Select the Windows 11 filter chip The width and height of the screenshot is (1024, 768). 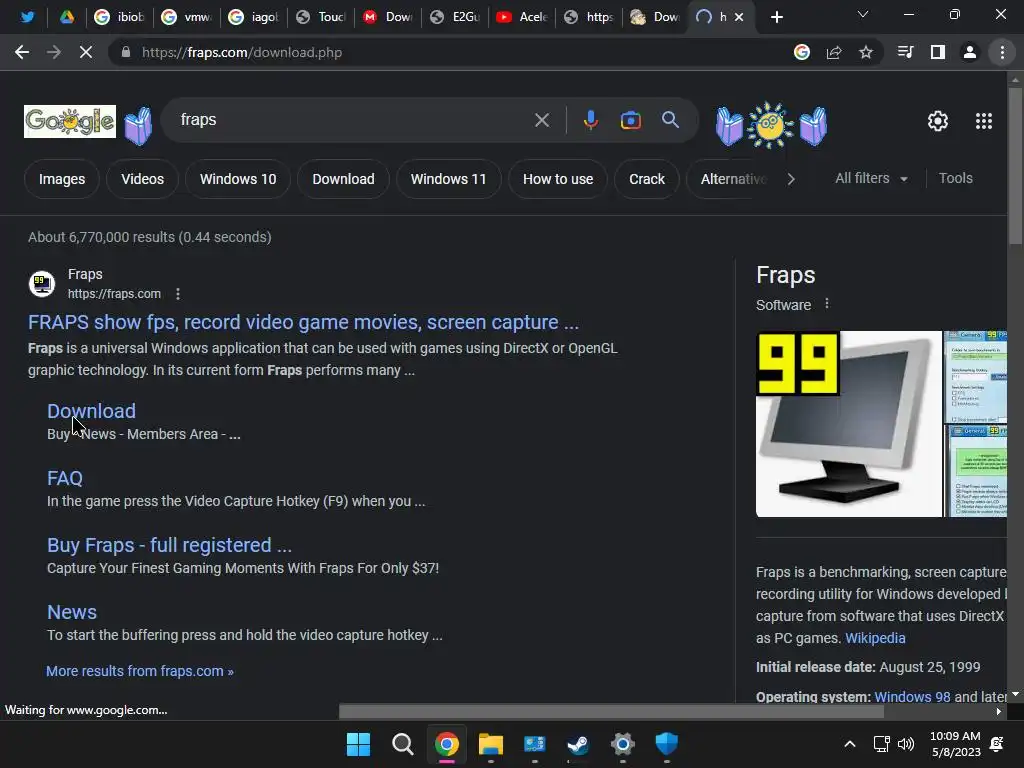click(449, 179)
